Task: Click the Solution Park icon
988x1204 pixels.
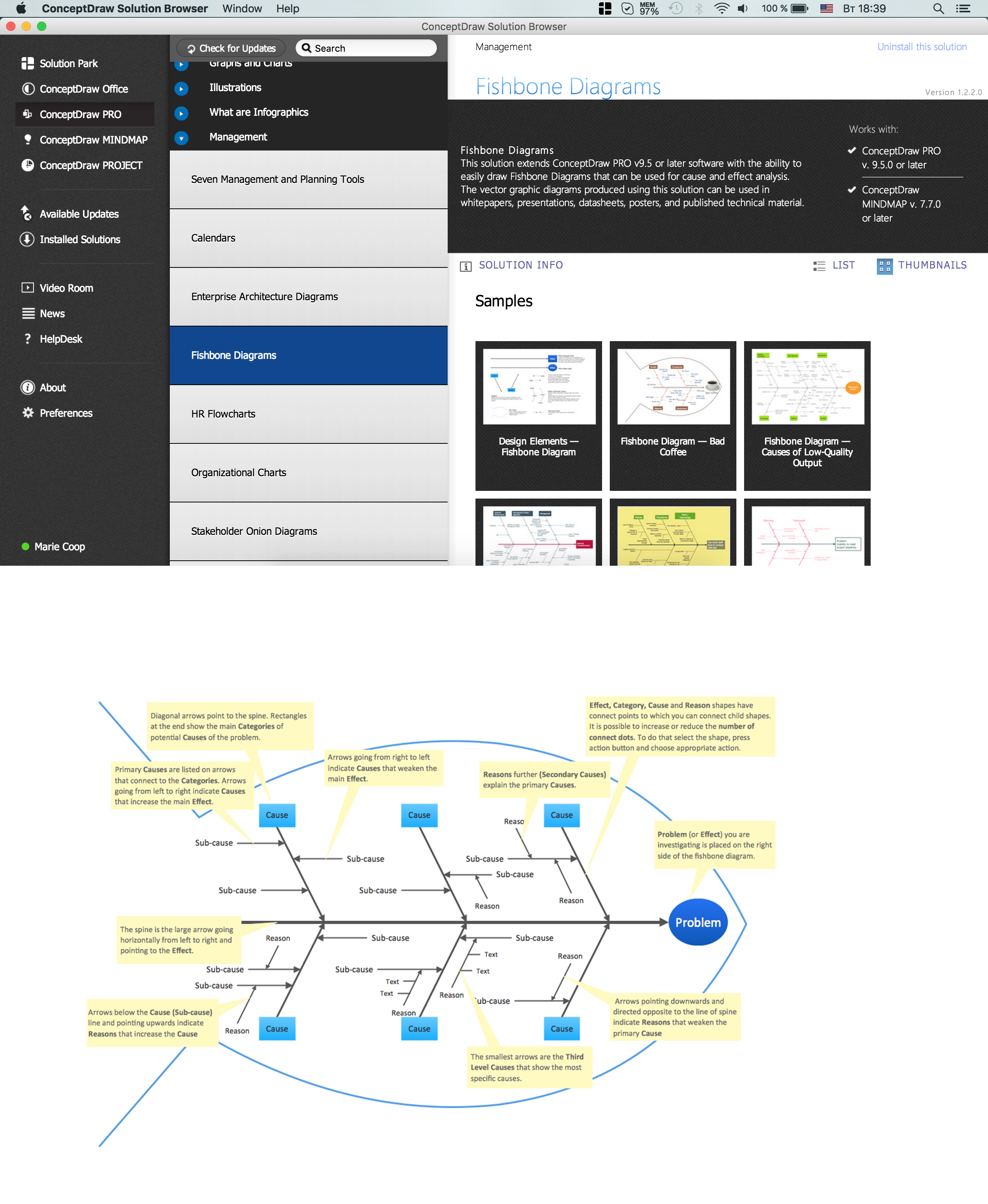Action: click(27, 63)
